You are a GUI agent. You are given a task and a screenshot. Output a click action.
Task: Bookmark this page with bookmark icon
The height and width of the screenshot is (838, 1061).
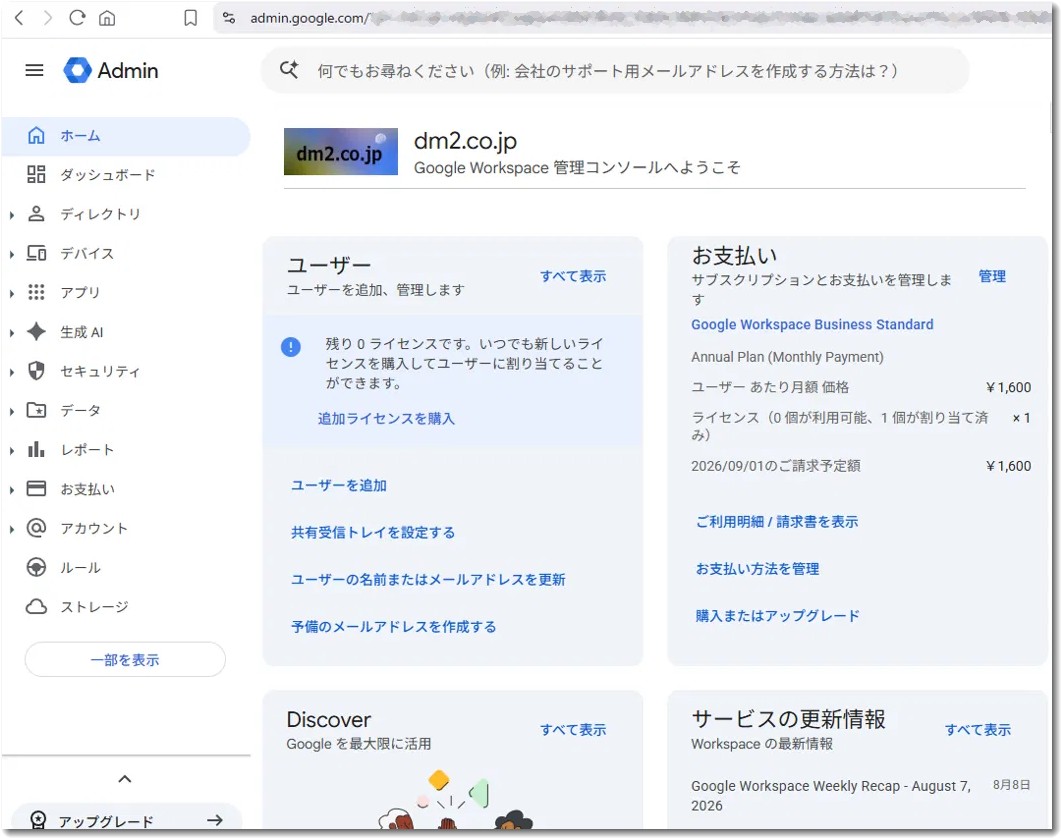pyautogui.click(x=191, y=18)
